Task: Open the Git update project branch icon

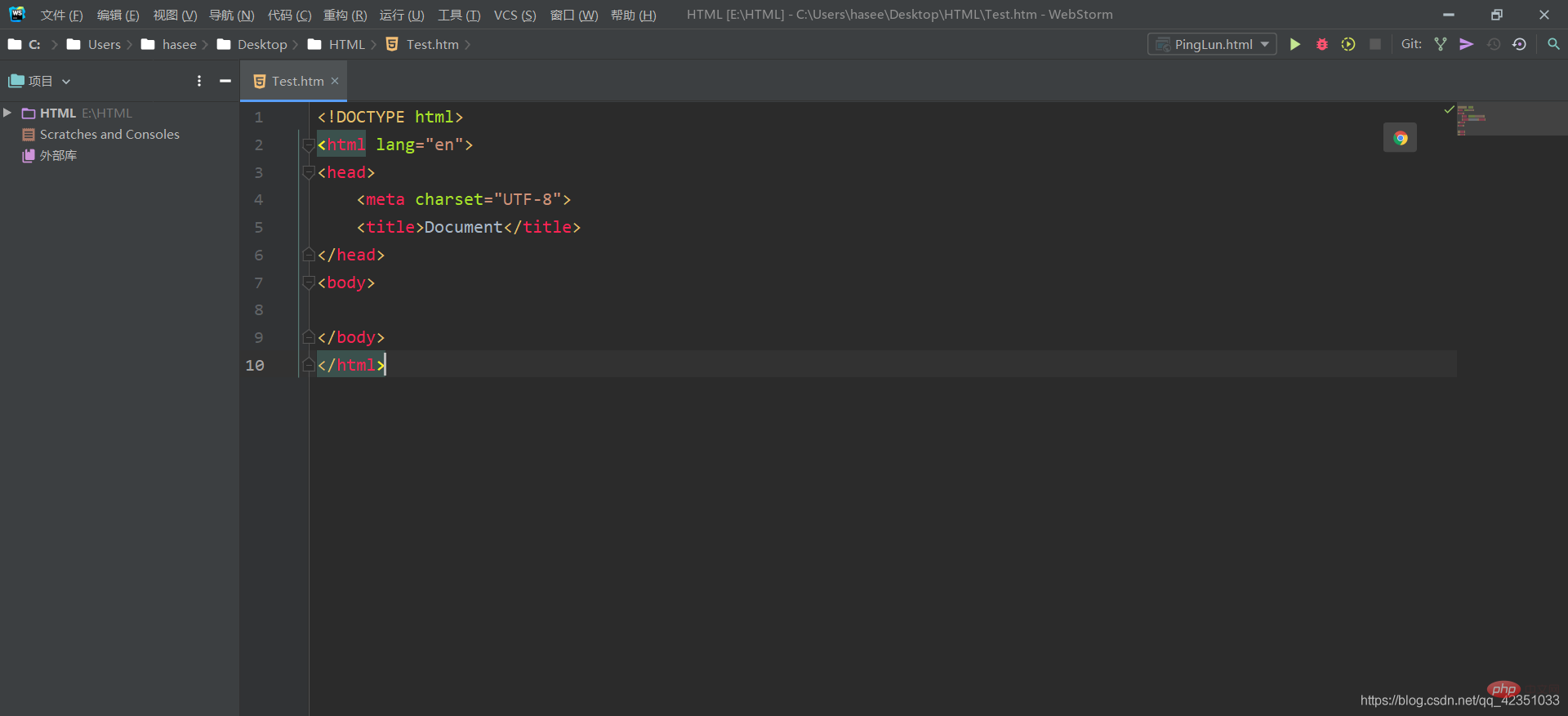Action: click(1441, 44)
